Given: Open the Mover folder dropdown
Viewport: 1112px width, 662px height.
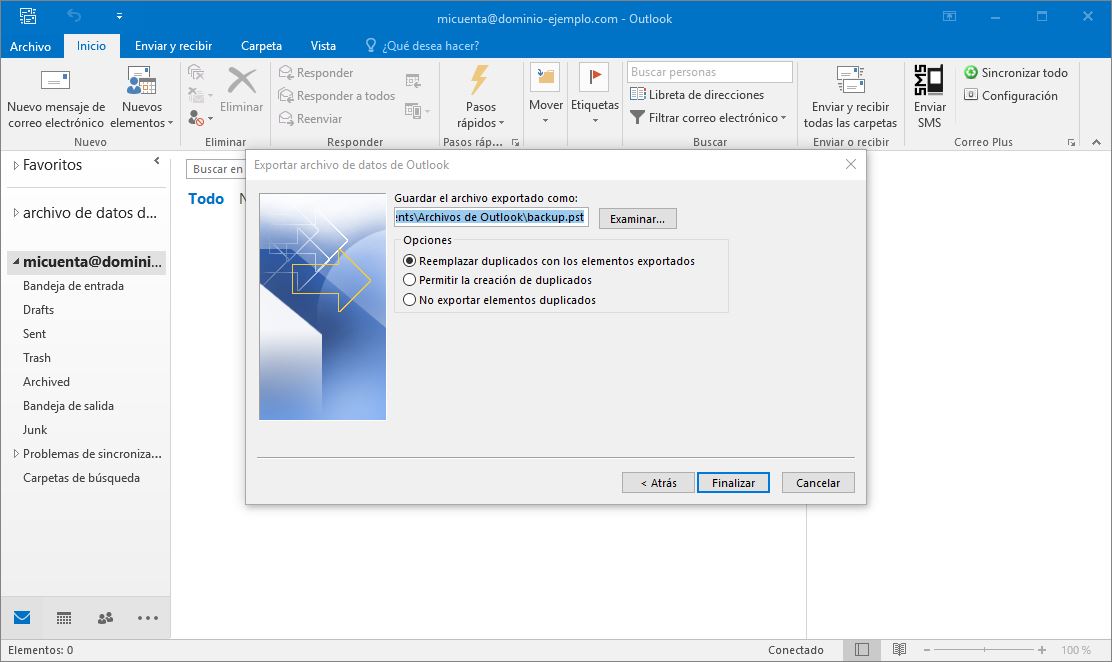Looking at the screenshot, I should (x=545, y=96).
